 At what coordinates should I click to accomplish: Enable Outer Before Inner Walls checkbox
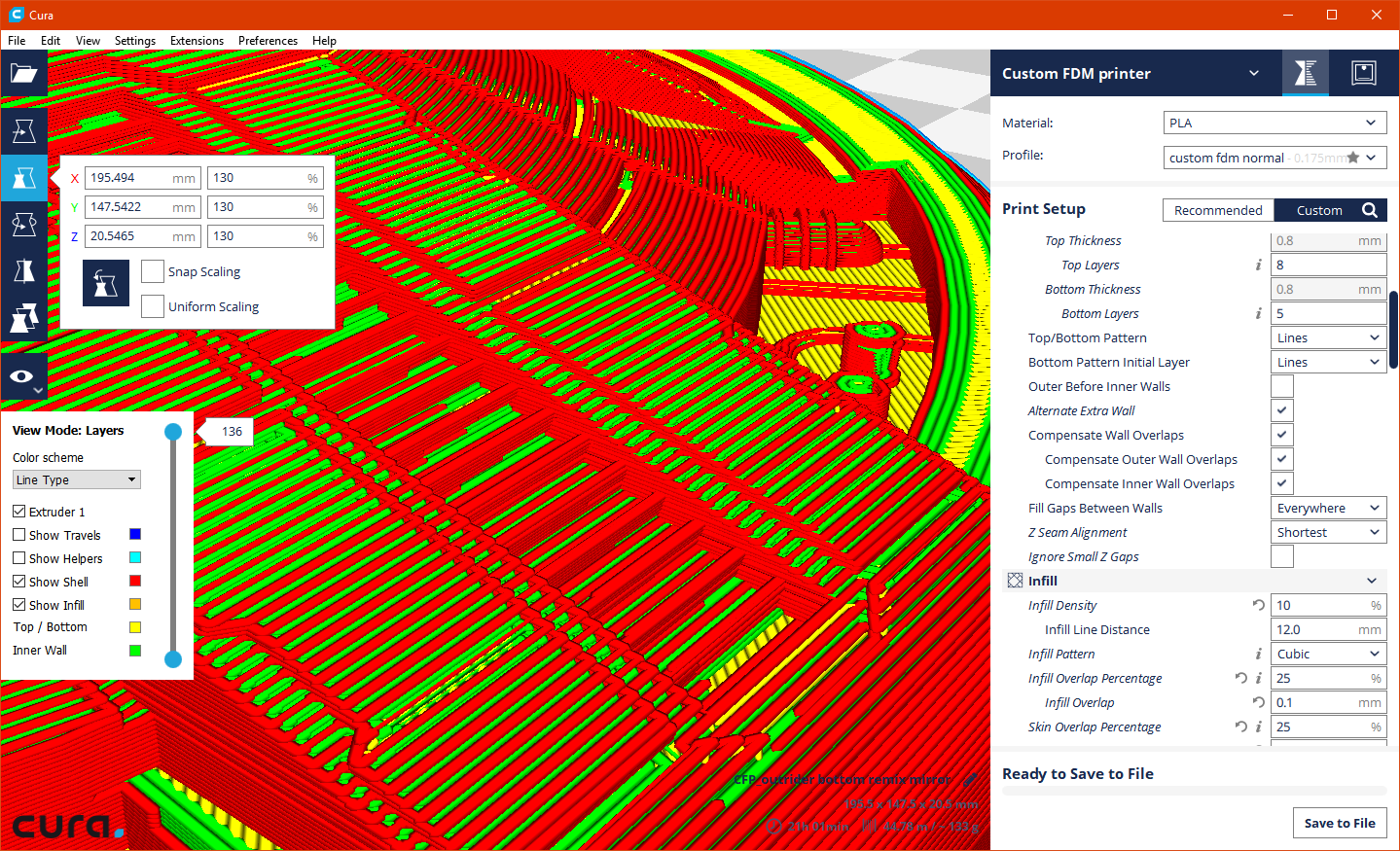click(x=1282, y=386)
